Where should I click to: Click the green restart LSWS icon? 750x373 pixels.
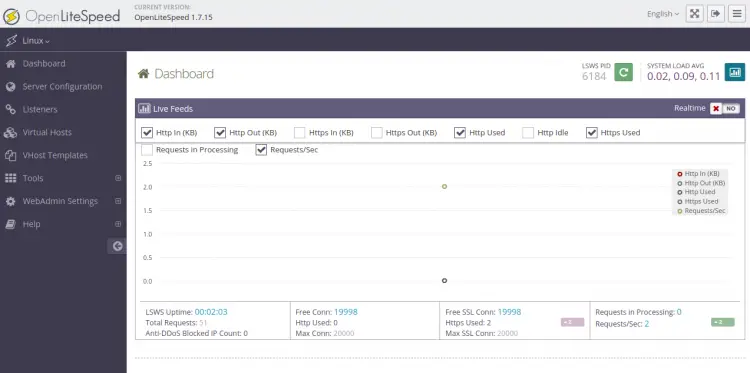click(x=623, y=72)
